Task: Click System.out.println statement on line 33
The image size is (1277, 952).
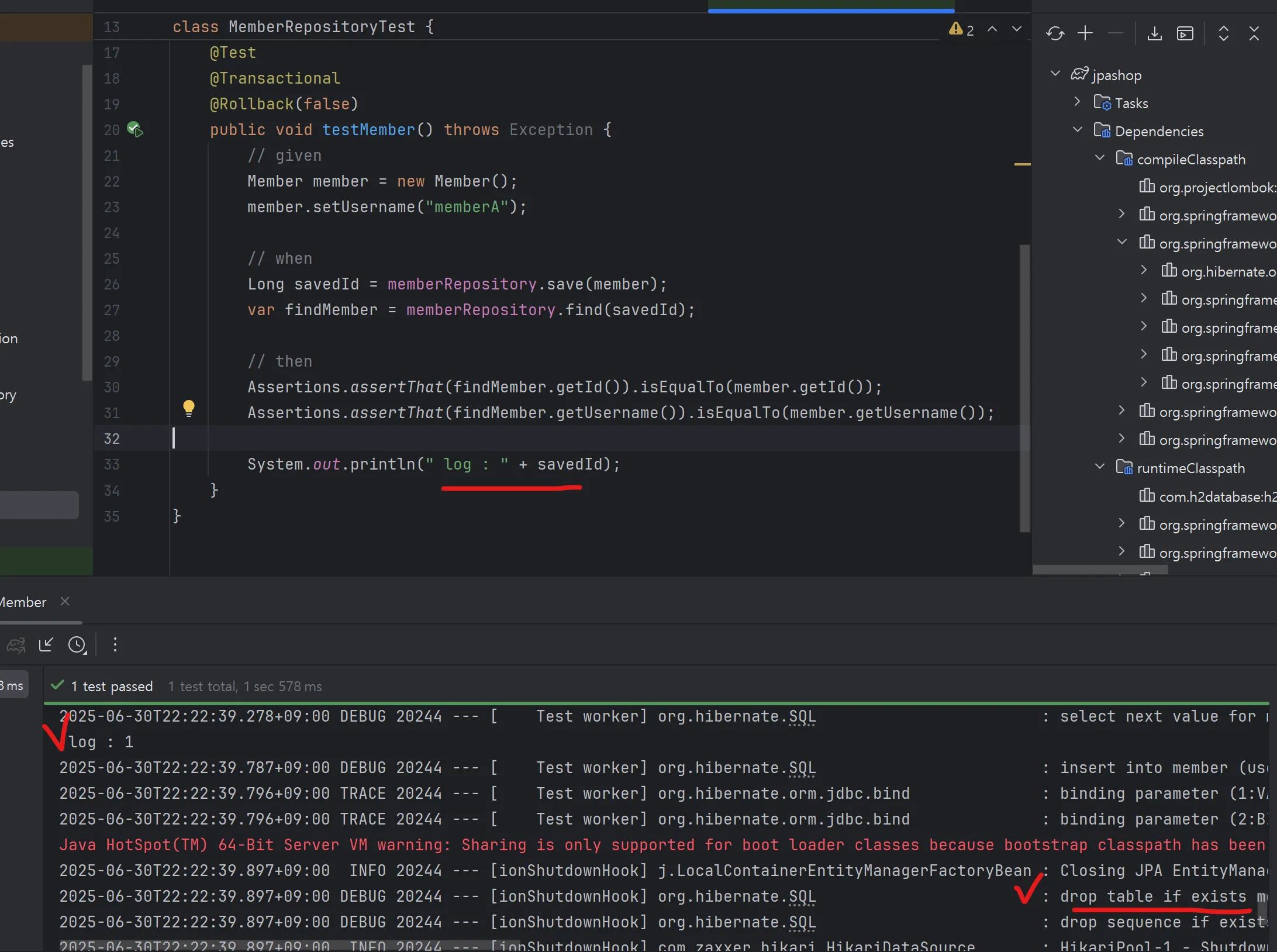Action: pos(433,464)
